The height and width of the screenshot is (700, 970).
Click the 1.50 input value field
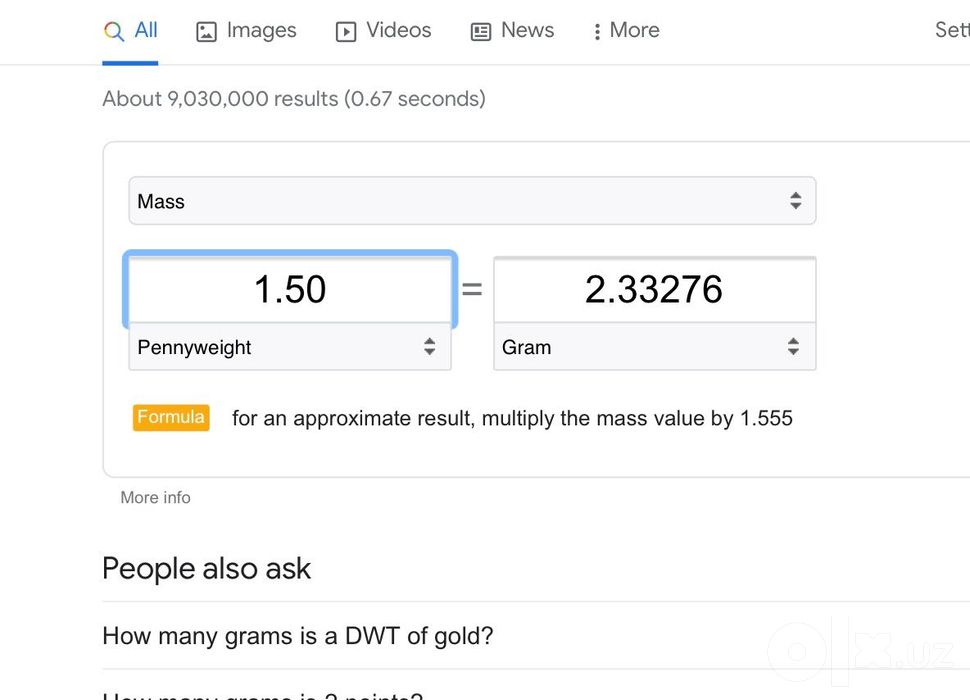290,289
